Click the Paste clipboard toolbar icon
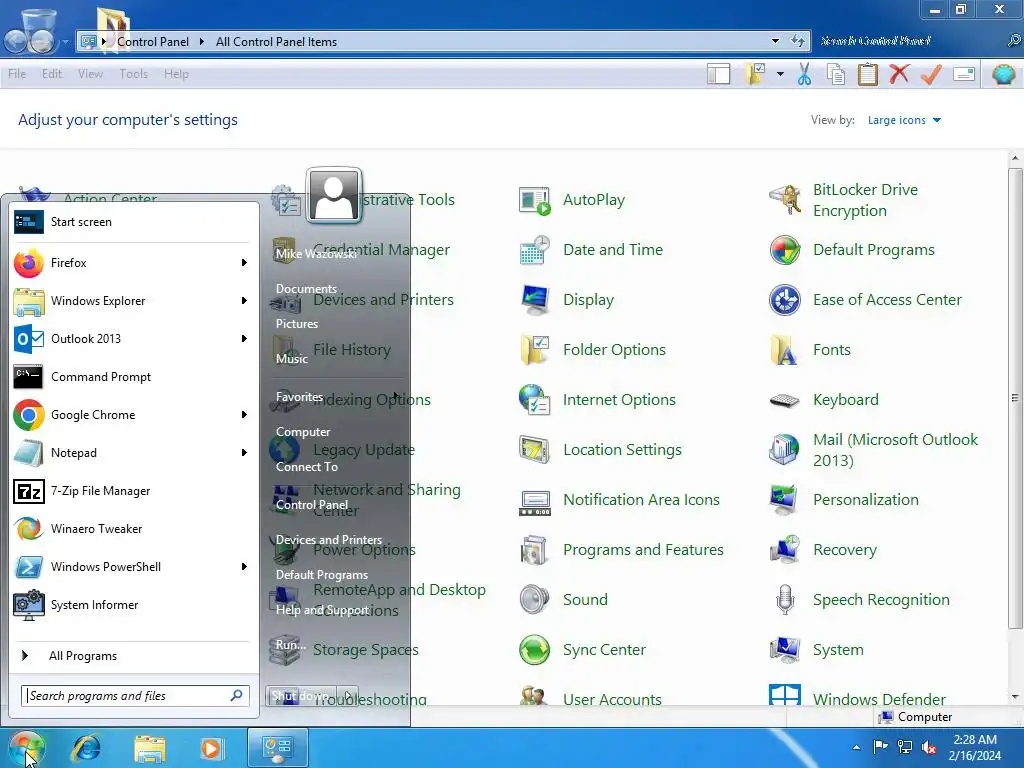 pos(868,74)
